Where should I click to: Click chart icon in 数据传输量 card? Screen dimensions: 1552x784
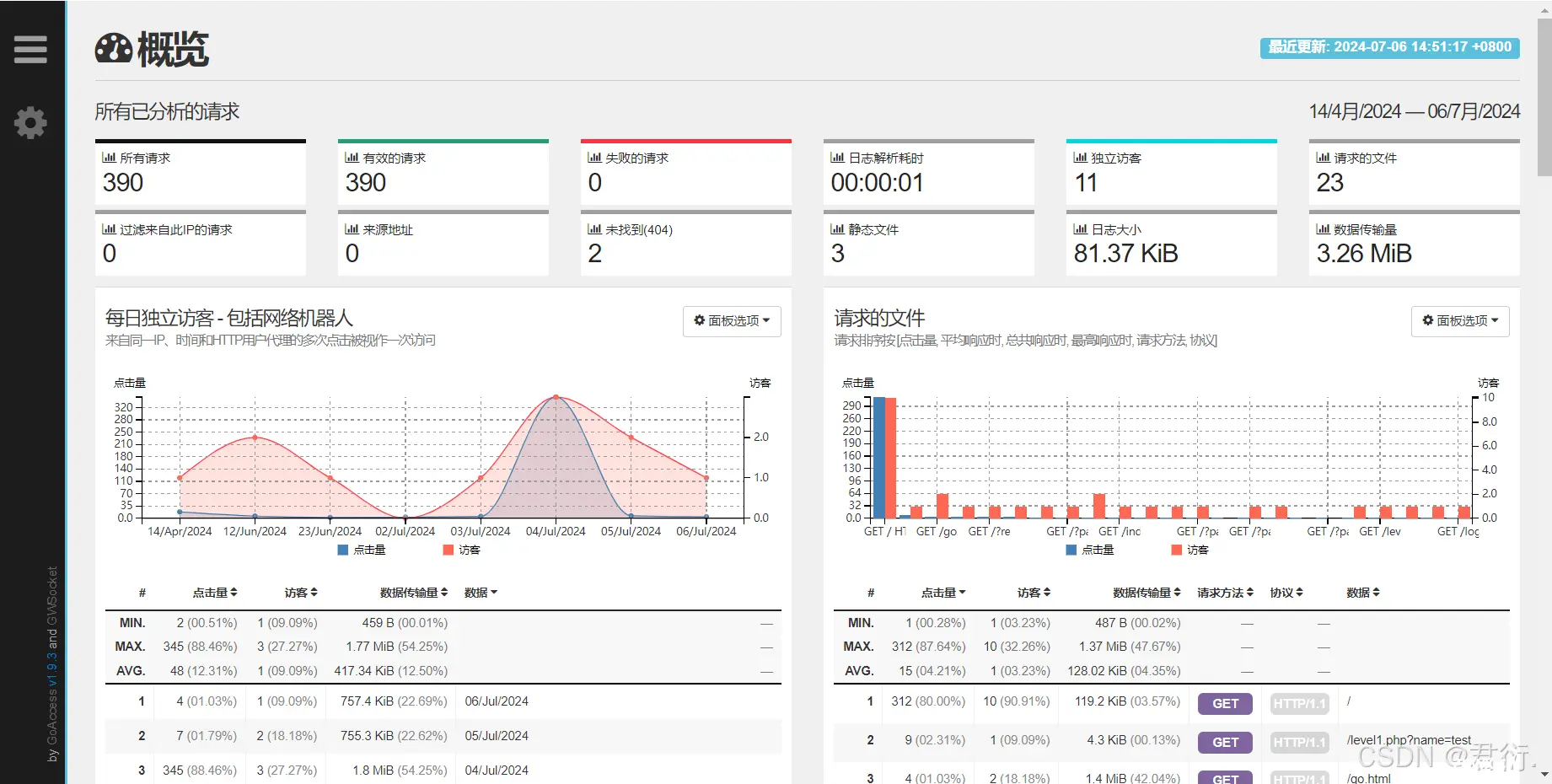pos(1323,229)
